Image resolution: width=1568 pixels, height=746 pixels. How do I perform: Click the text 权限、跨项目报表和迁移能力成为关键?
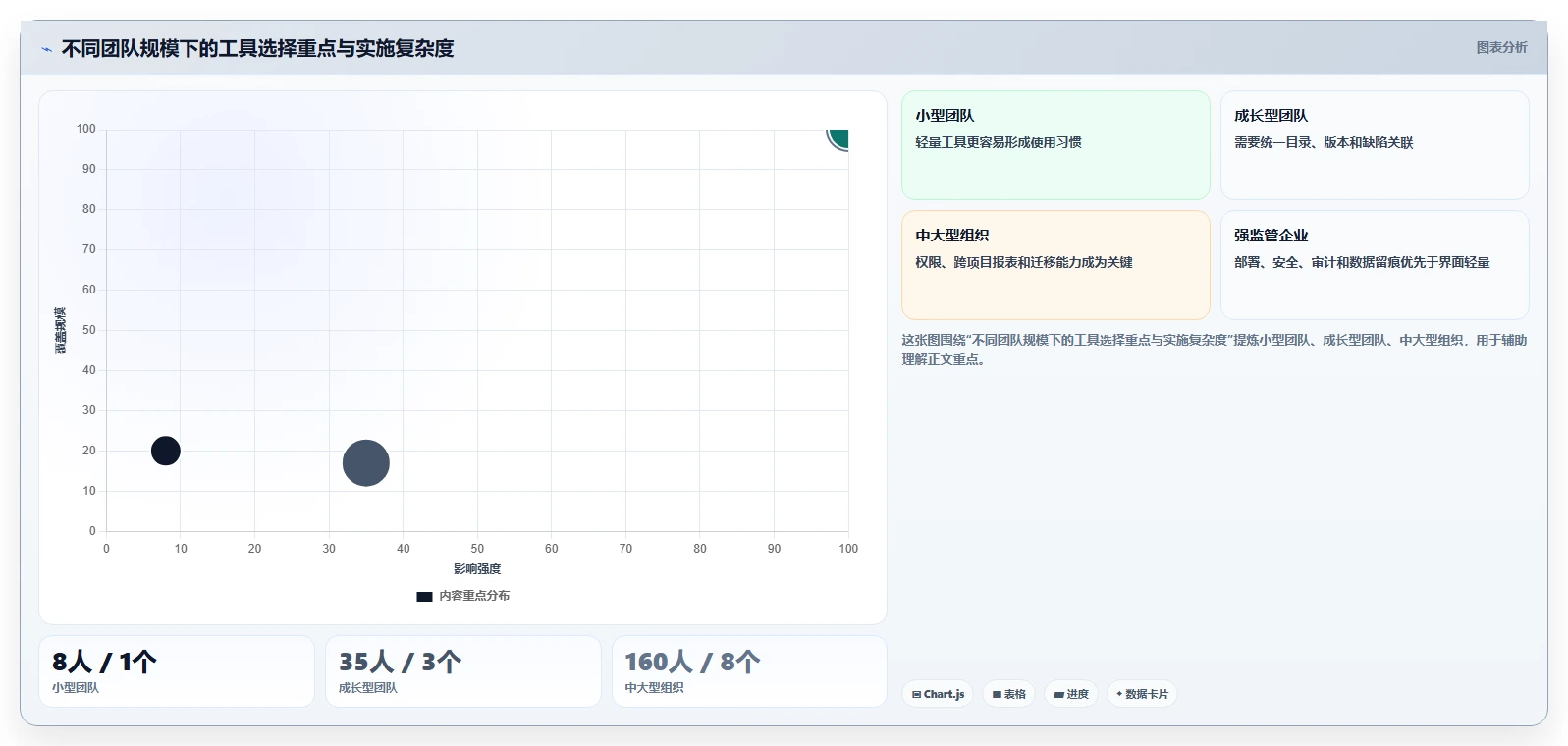[1024, 262]
